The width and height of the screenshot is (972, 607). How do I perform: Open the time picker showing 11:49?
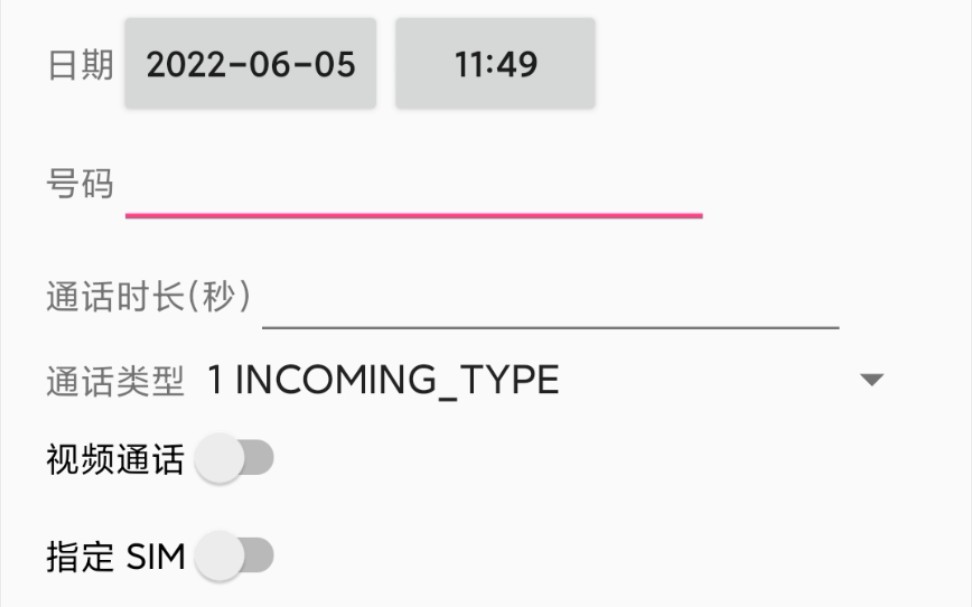(x=495, y=64)
